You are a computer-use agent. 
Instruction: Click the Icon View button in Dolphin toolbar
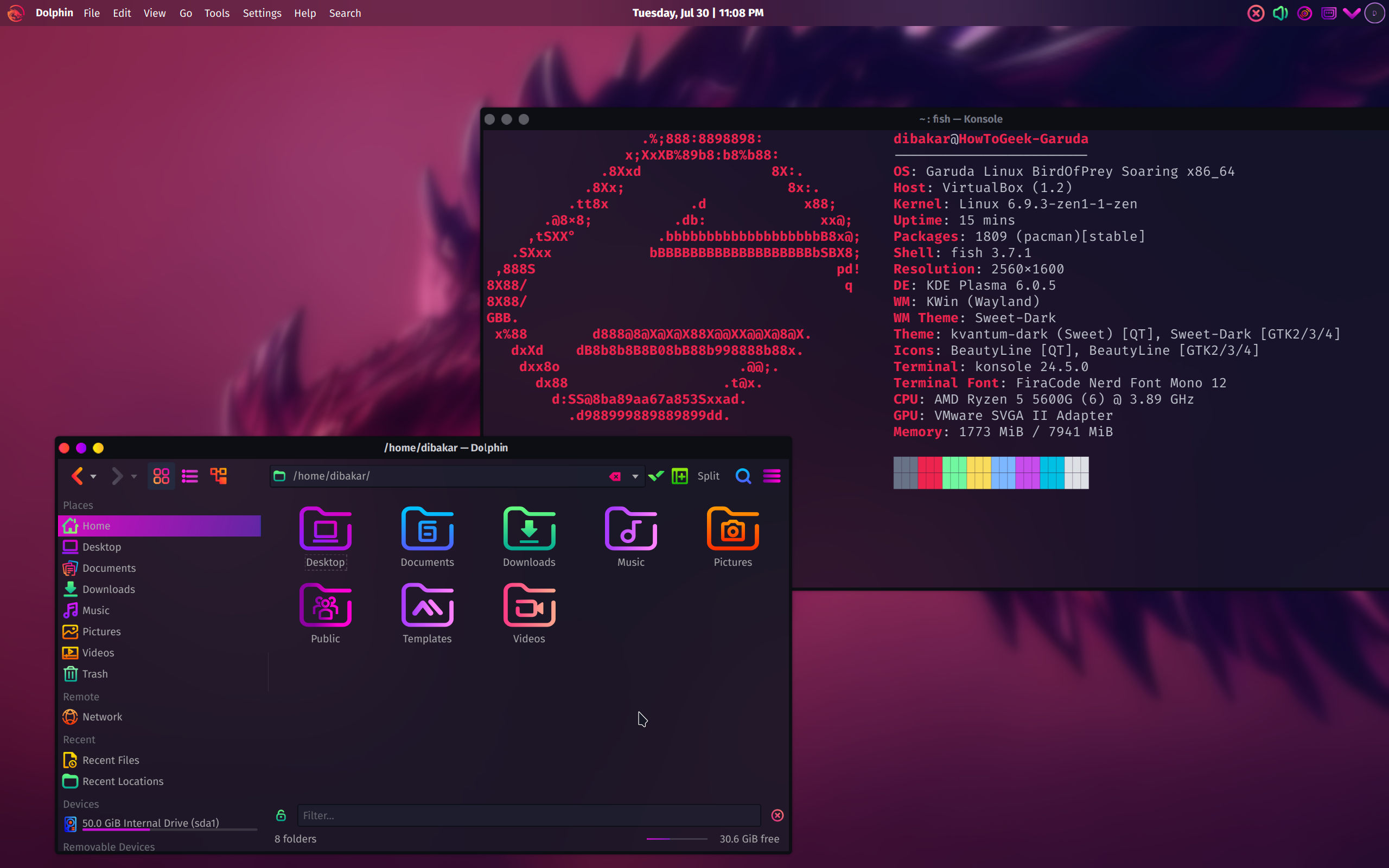[x=160, y=475]
